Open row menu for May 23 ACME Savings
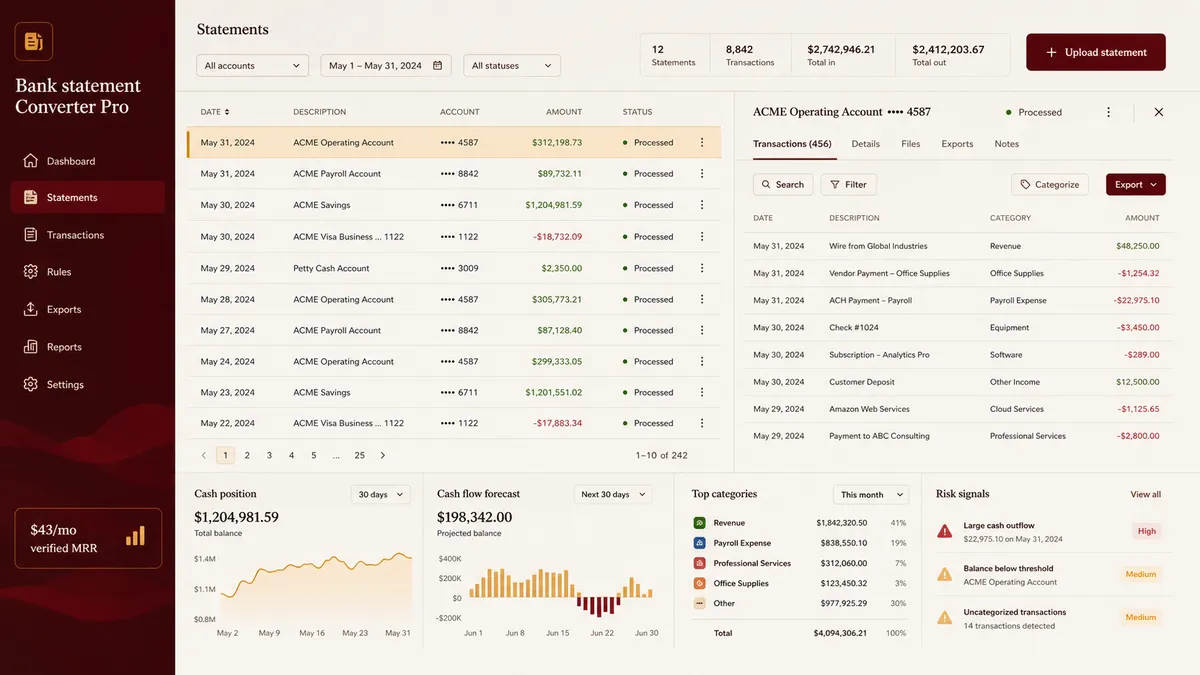Image resolution: width=1200 pixels, height=675 pixels. [702, 392]
